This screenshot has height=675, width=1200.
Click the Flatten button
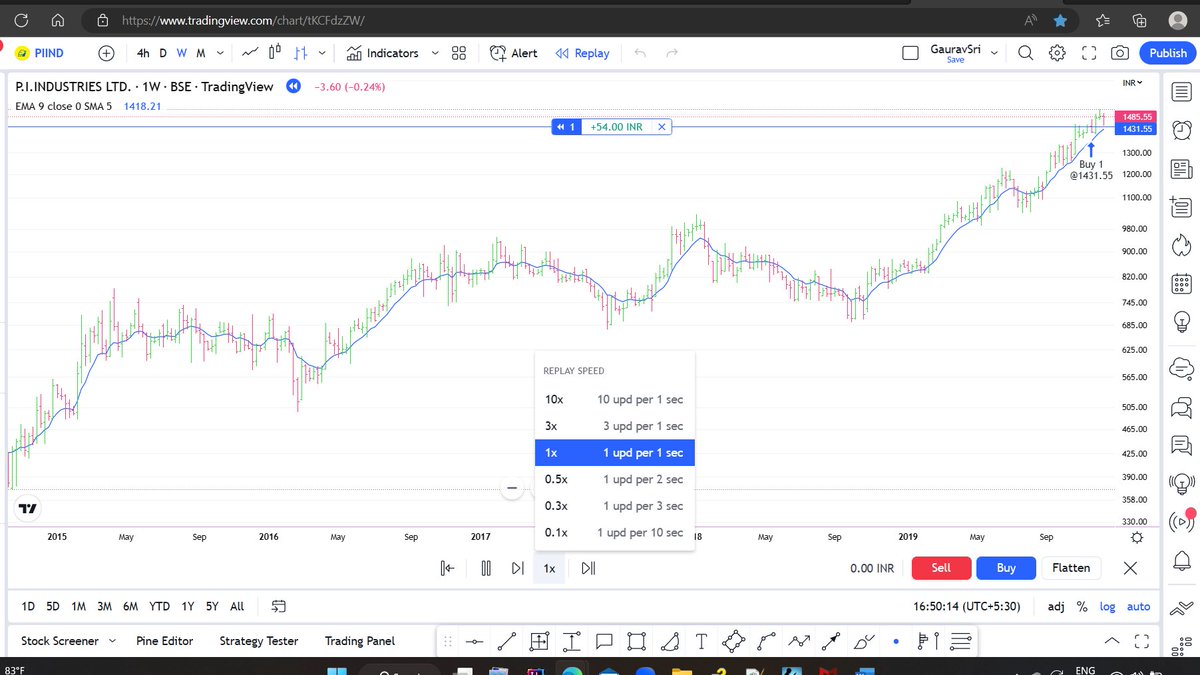pyautogui.click(x=1071, y=567)
